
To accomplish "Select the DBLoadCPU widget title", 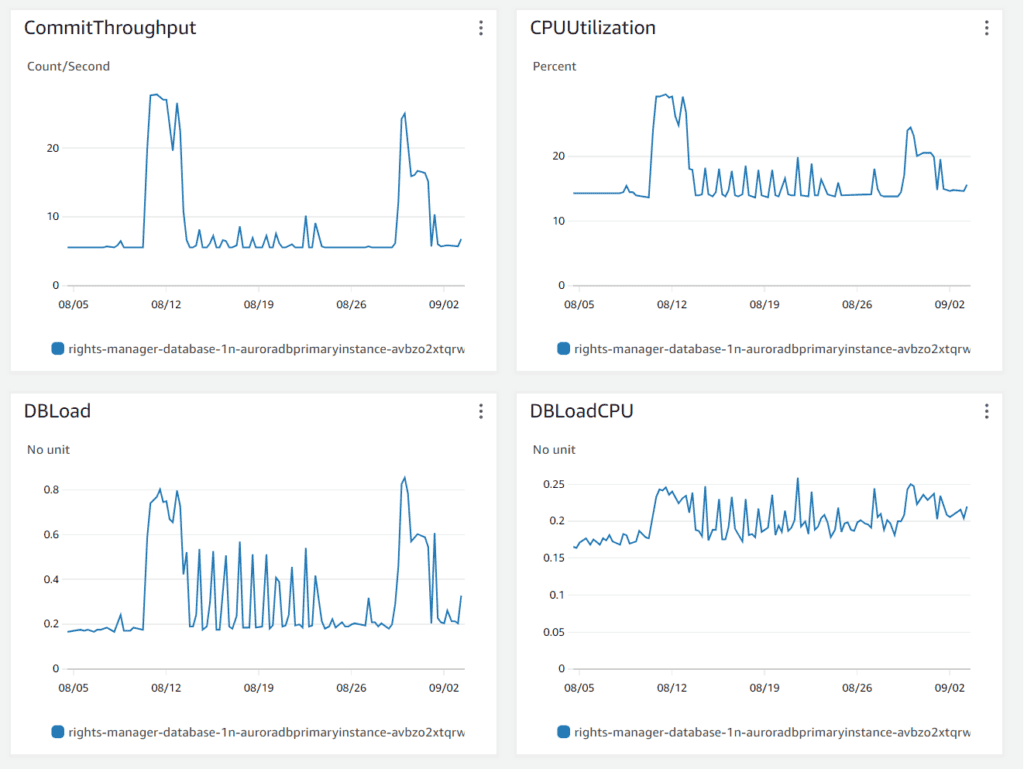I will 581,411.
